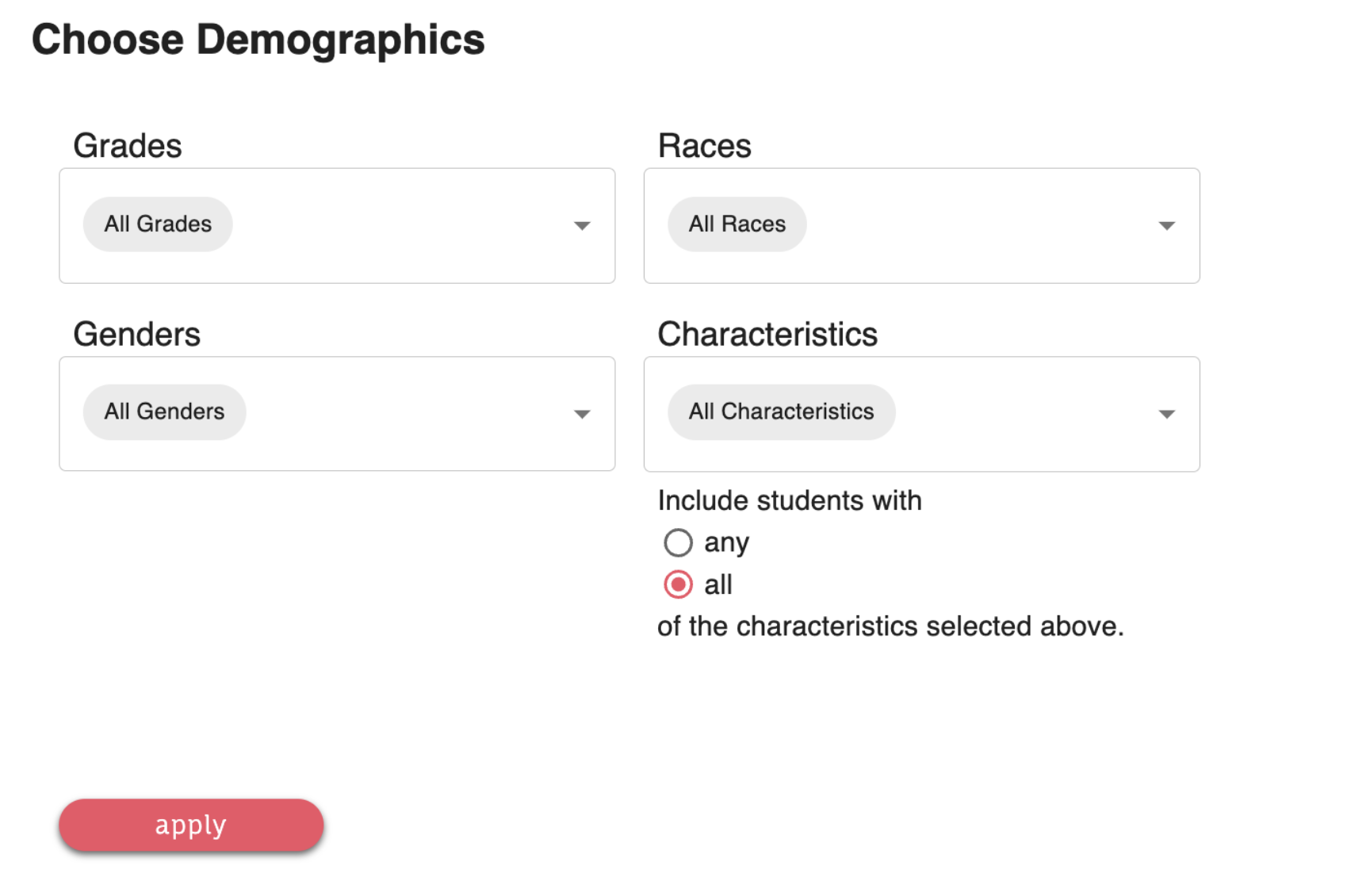Select the "any" radio button
1370x896 pixels.
[x=678, y=543]
